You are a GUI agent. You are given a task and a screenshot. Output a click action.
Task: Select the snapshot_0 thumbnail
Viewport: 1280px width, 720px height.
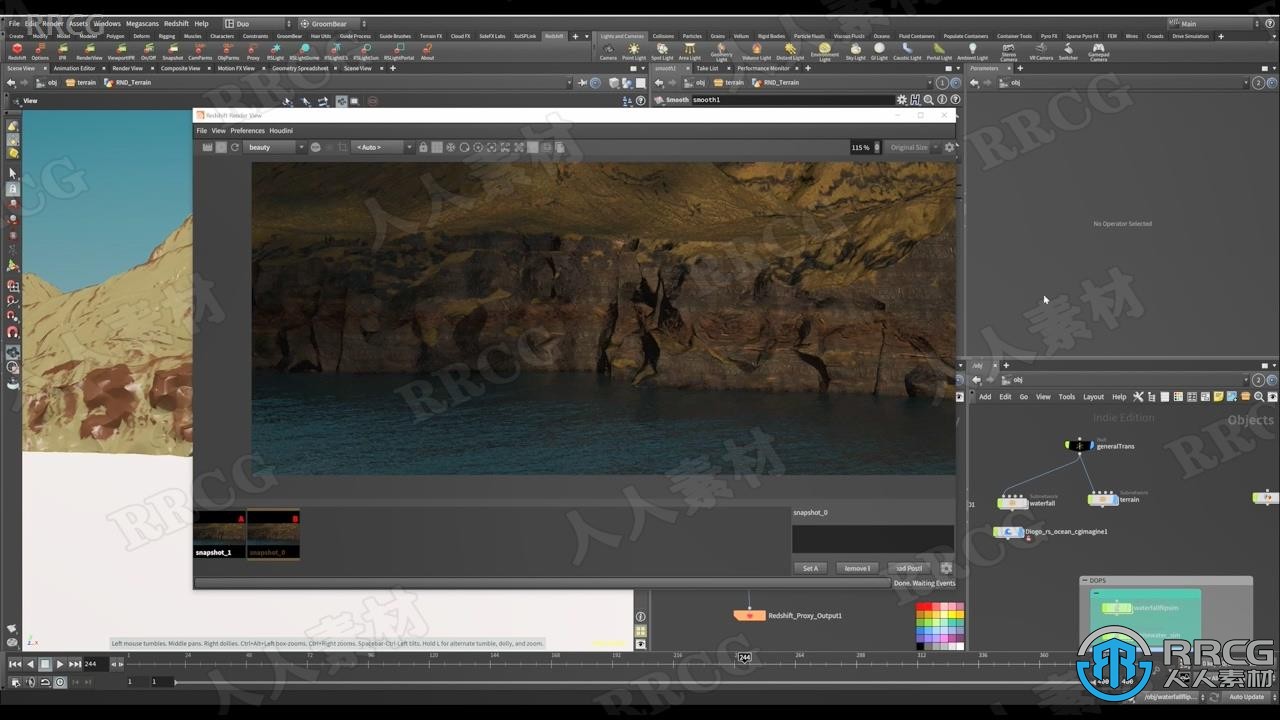(273, 534)
